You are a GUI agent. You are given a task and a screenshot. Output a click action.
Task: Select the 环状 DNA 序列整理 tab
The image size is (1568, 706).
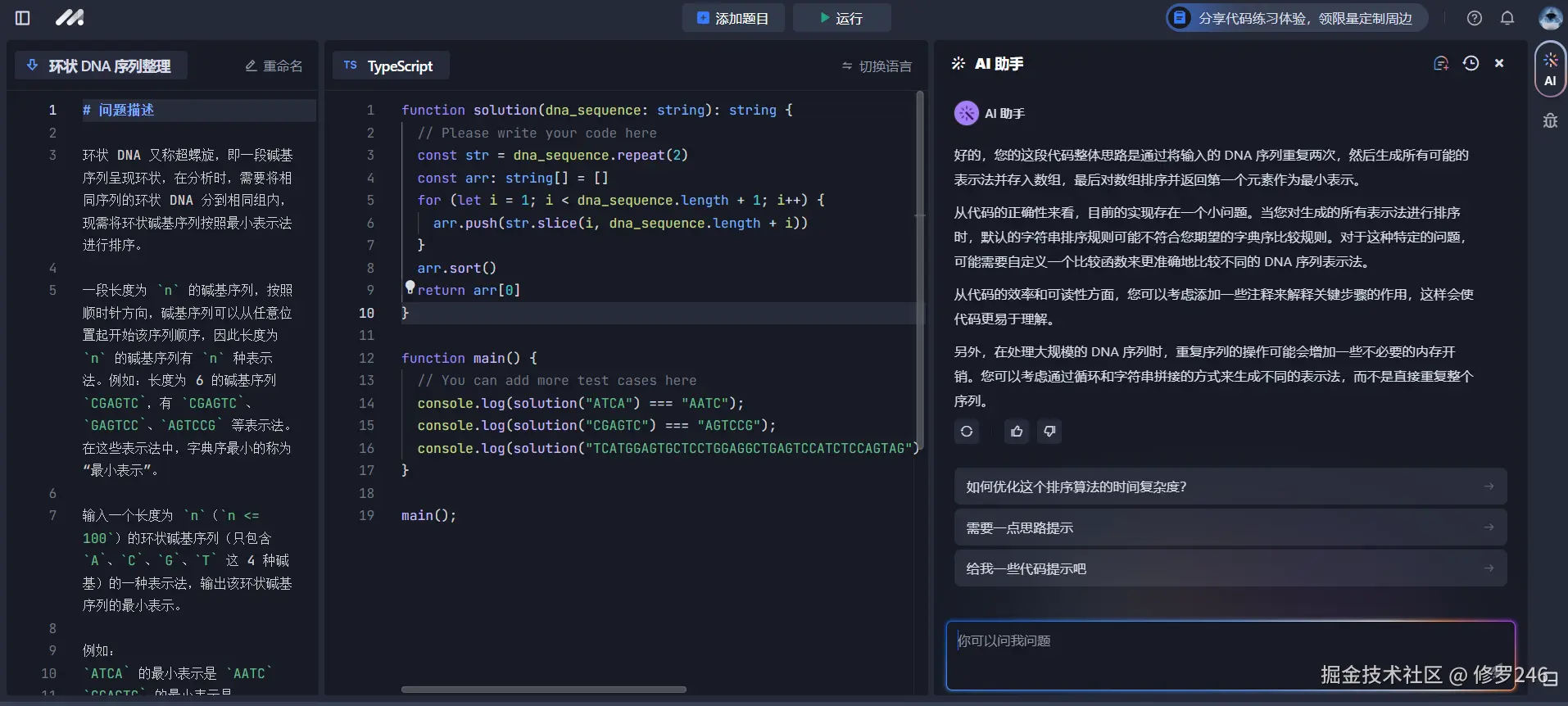pos(101,66)
